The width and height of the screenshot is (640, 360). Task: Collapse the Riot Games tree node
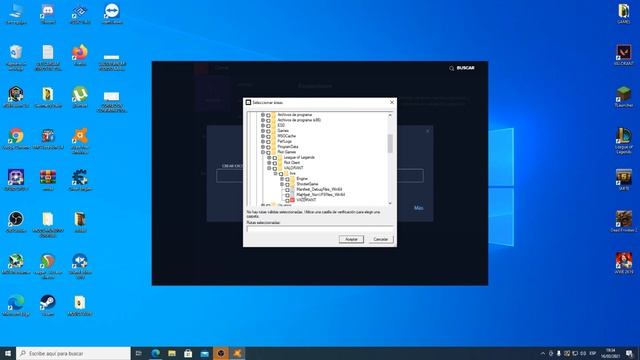(x=263, y=152)
